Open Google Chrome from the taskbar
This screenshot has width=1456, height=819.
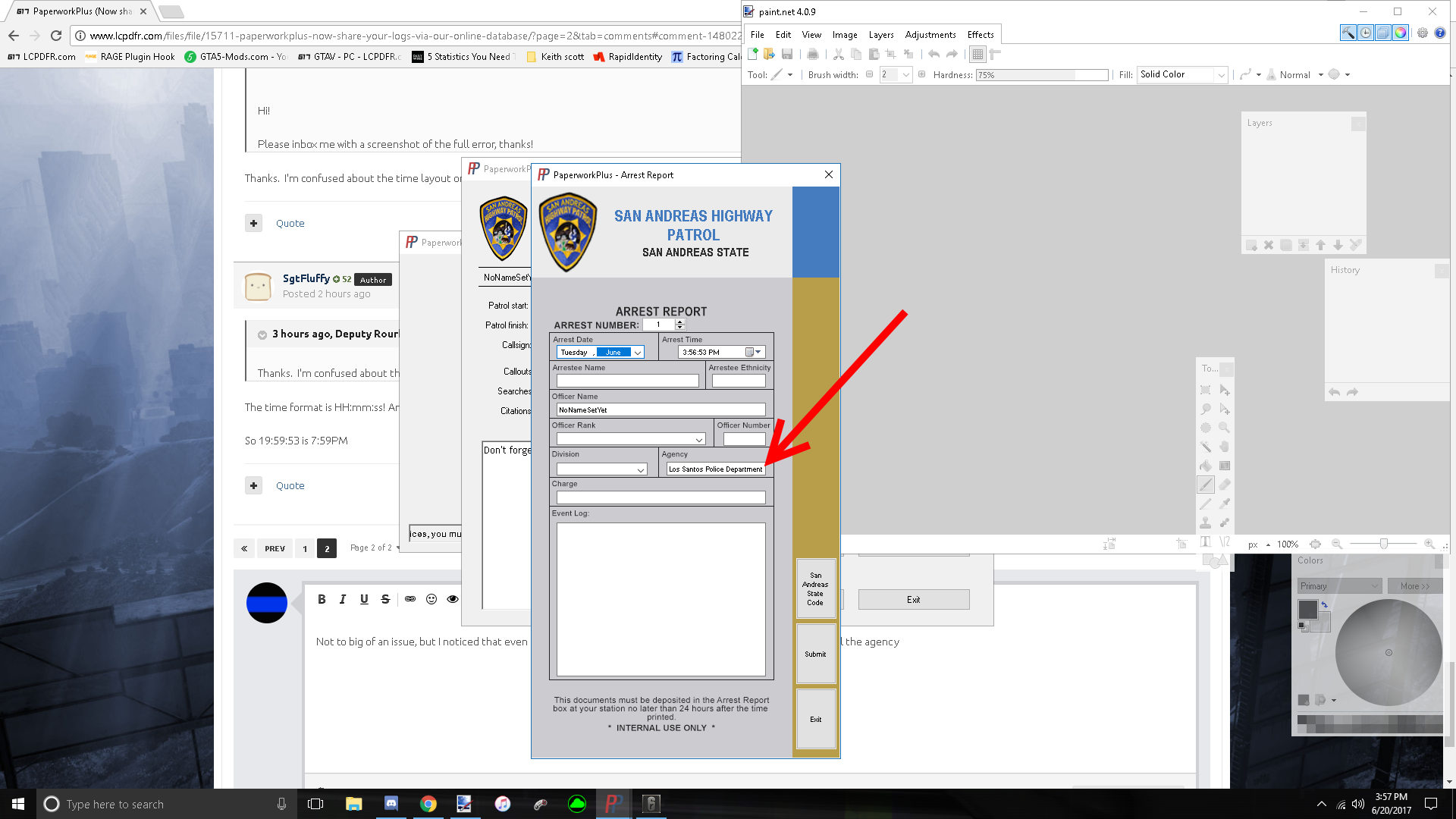tap(428, 804)
